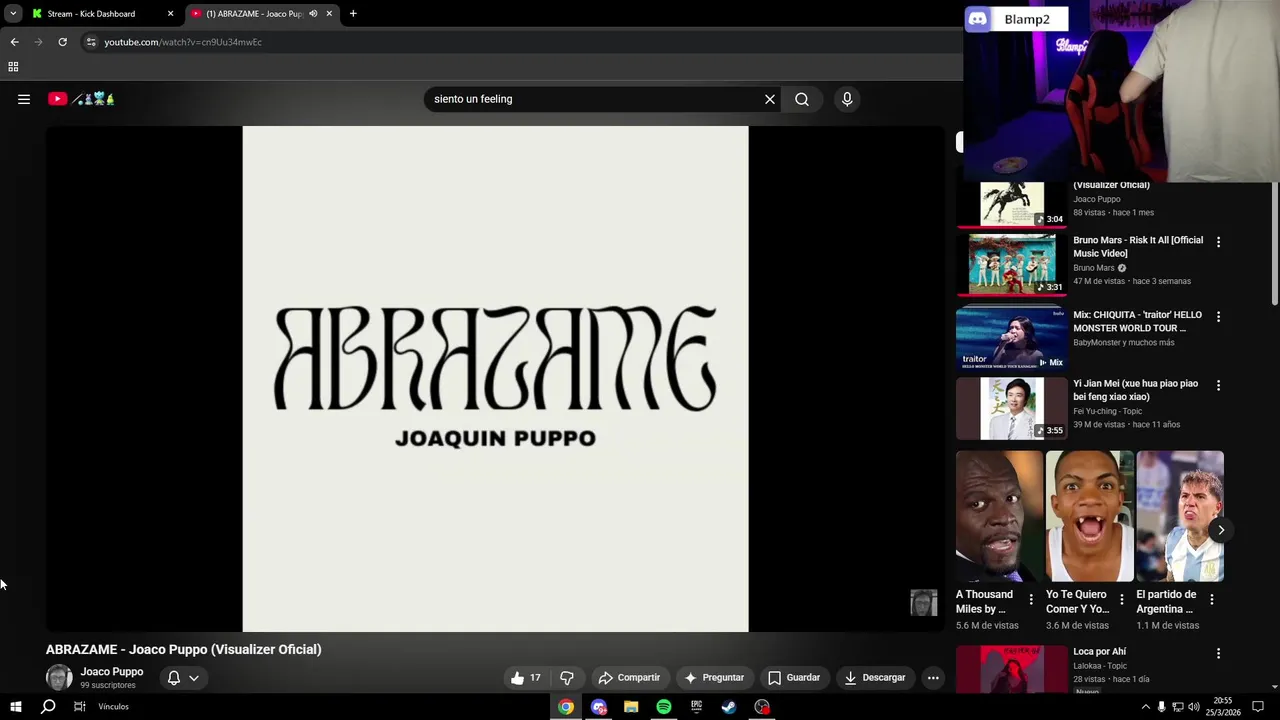Share the video with Compartir
Viewport: 1280px width, 720px height.
[x=629, y=678]
